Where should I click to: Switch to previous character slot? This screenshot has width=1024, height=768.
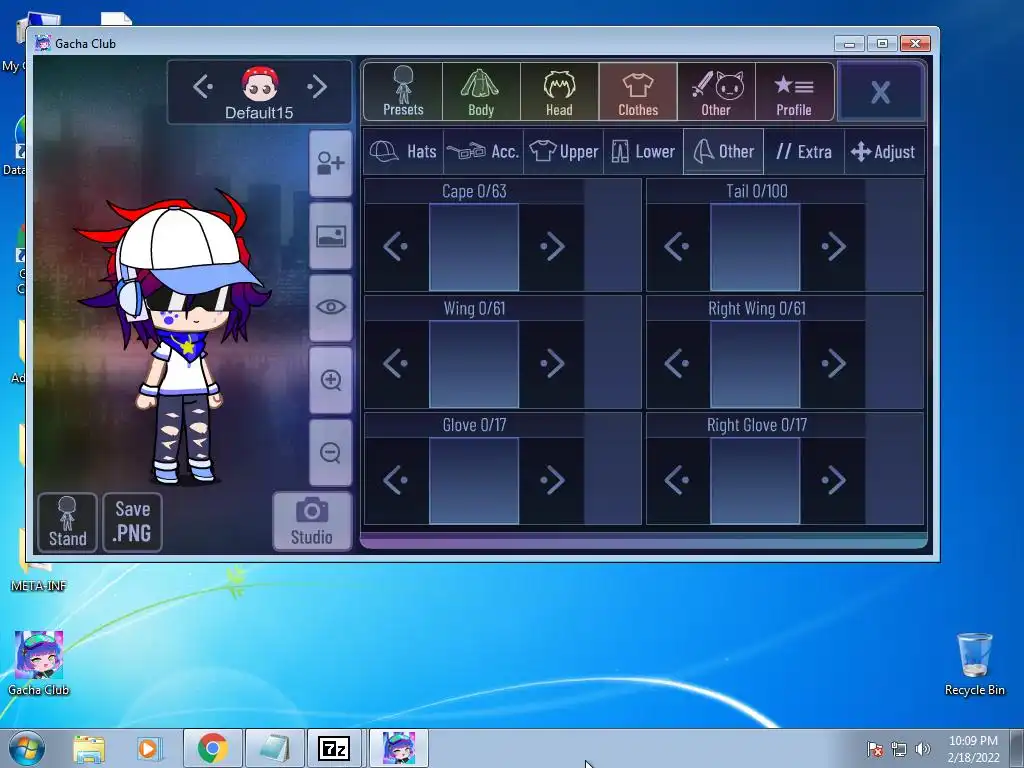(x=203, y=86)
